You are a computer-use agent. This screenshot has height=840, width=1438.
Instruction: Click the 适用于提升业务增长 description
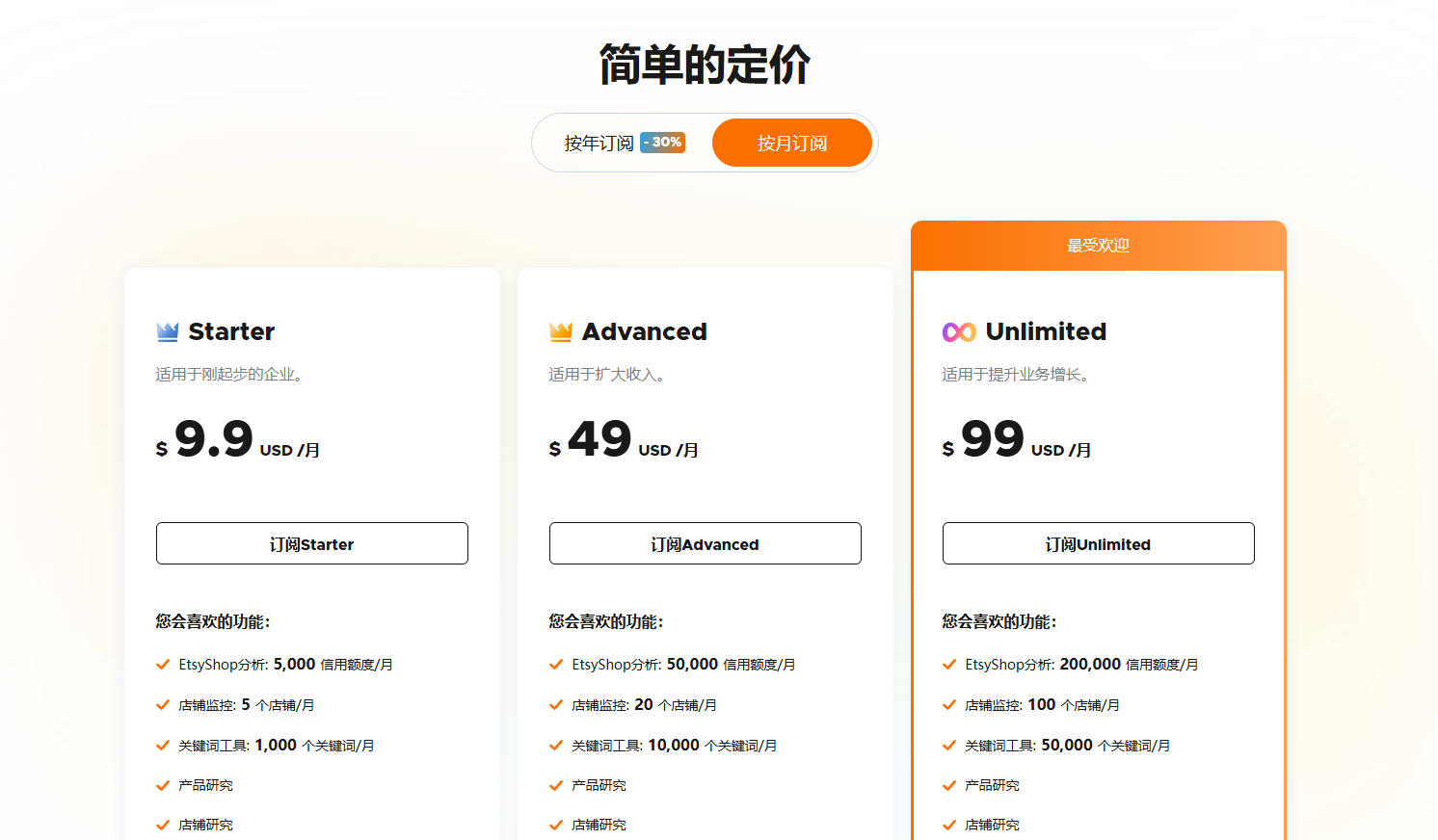1016,375
